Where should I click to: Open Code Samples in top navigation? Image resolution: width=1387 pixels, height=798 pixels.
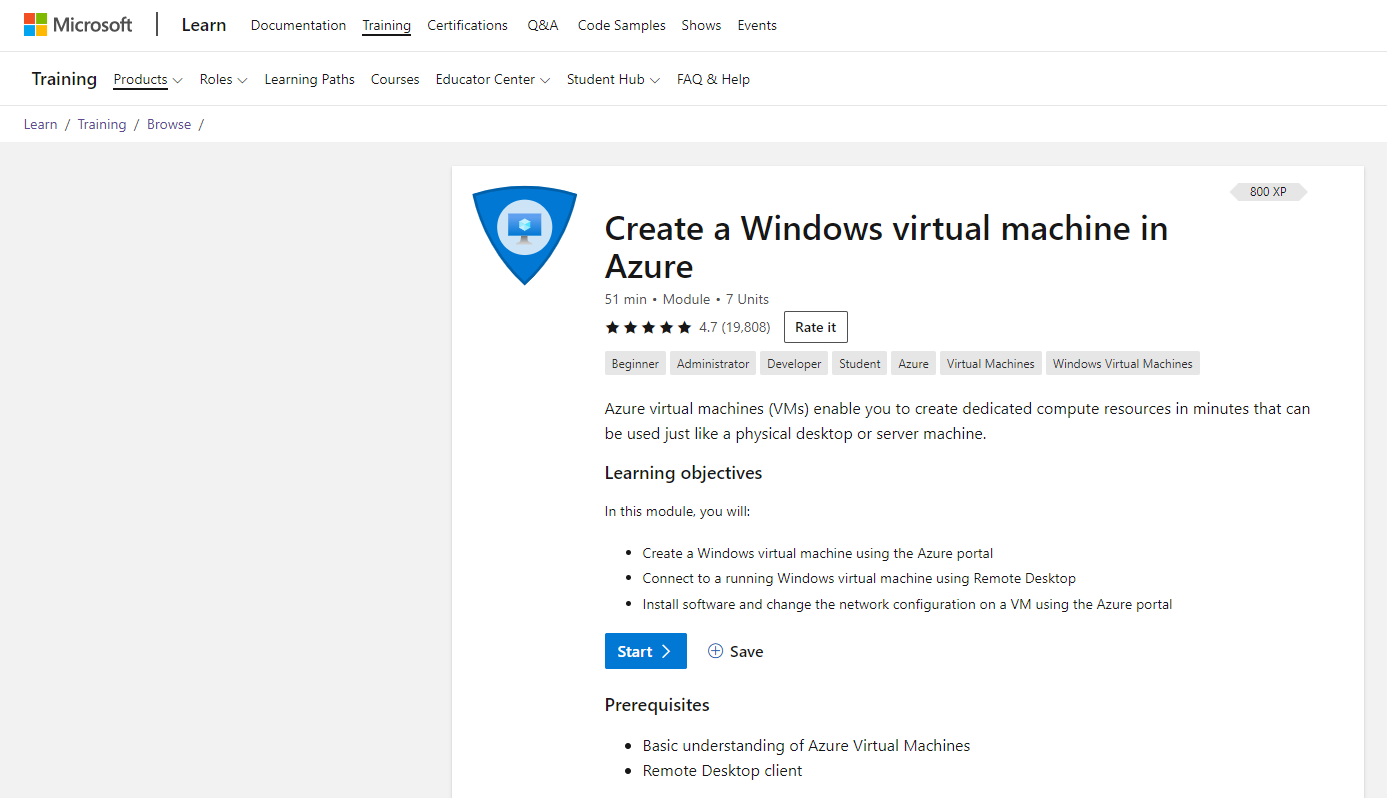click(621, 25)
